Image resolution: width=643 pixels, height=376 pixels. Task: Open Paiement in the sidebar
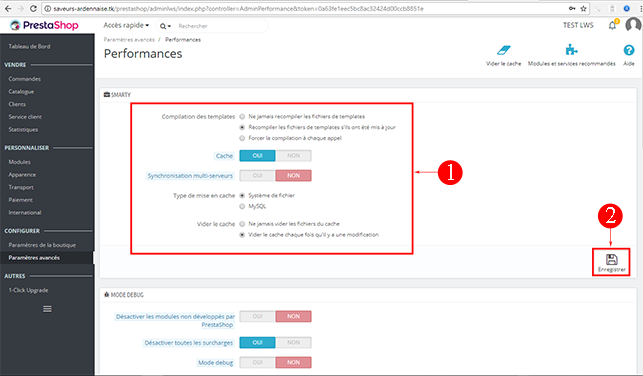coord(21,200)
